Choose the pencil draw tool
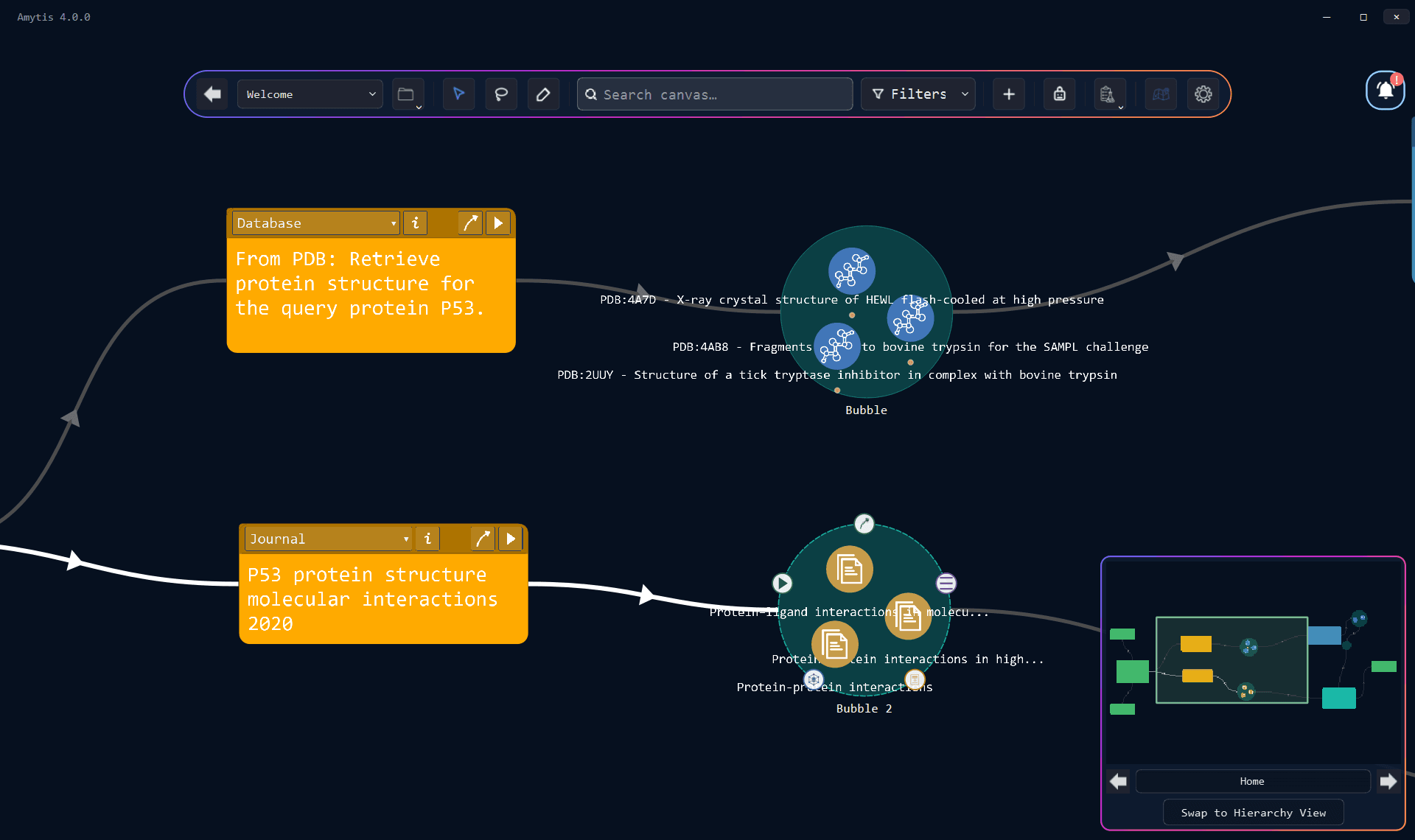 [543, 94]
